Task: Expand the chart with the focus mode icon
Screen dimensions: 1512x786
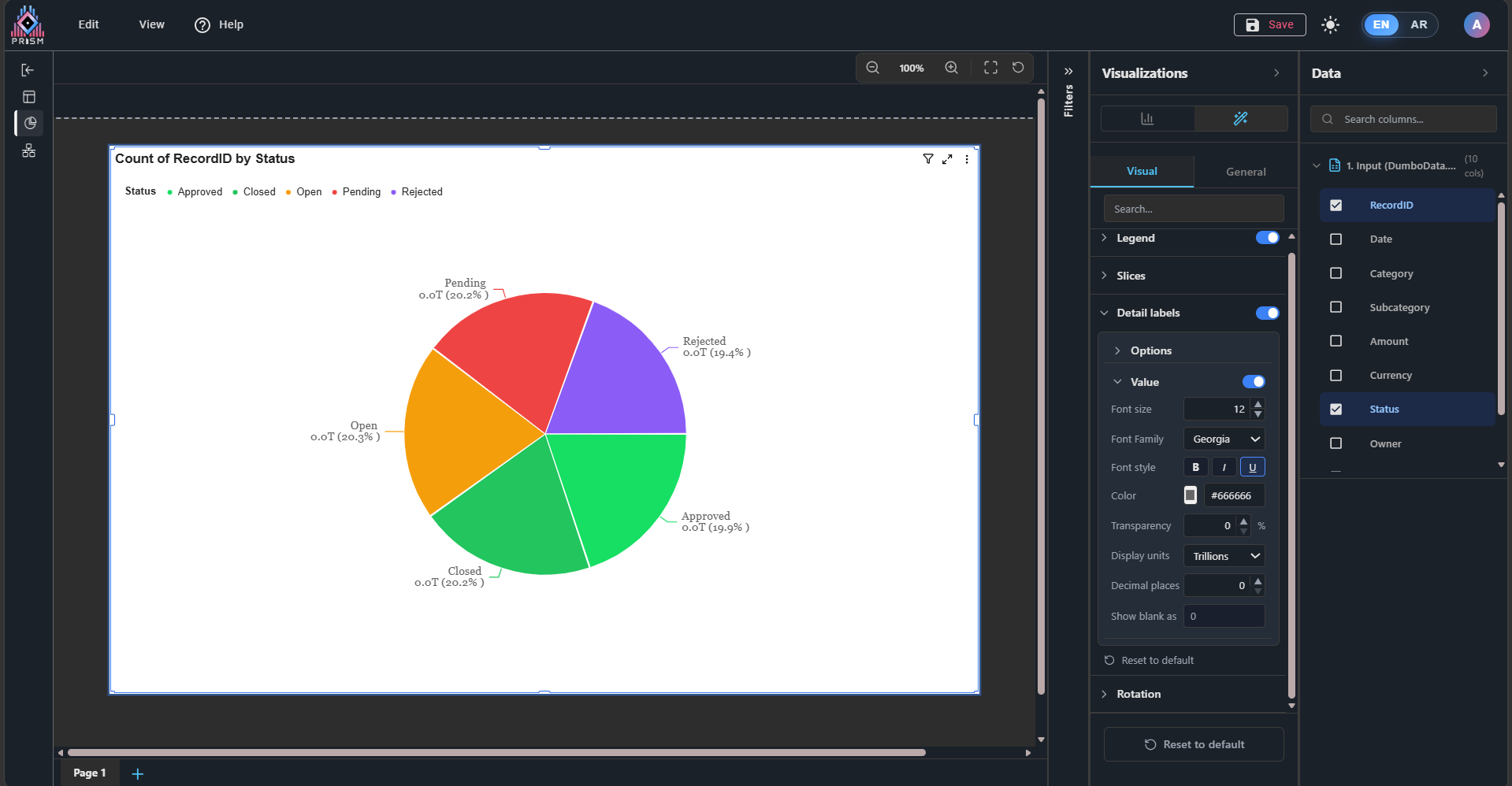Action: click(x=947, y=159)
